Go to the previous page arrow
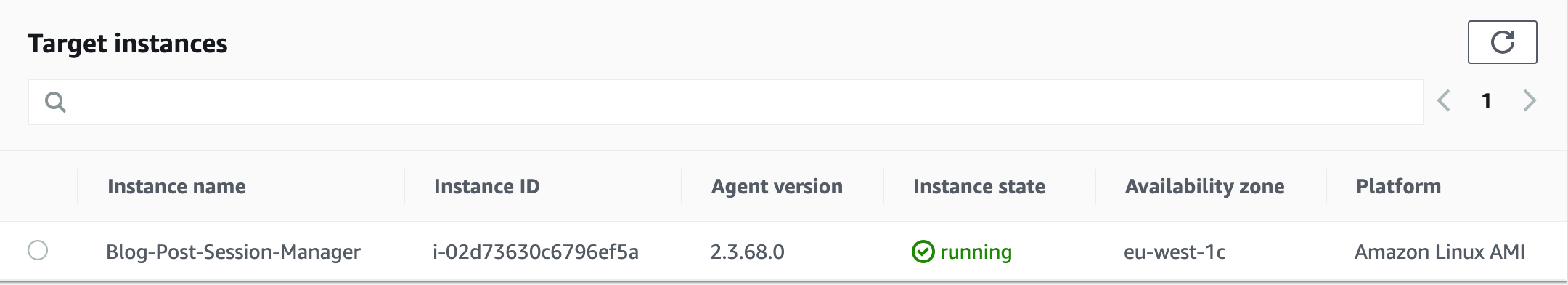This screenshot has height=285, width=1568. point(1444,100)
